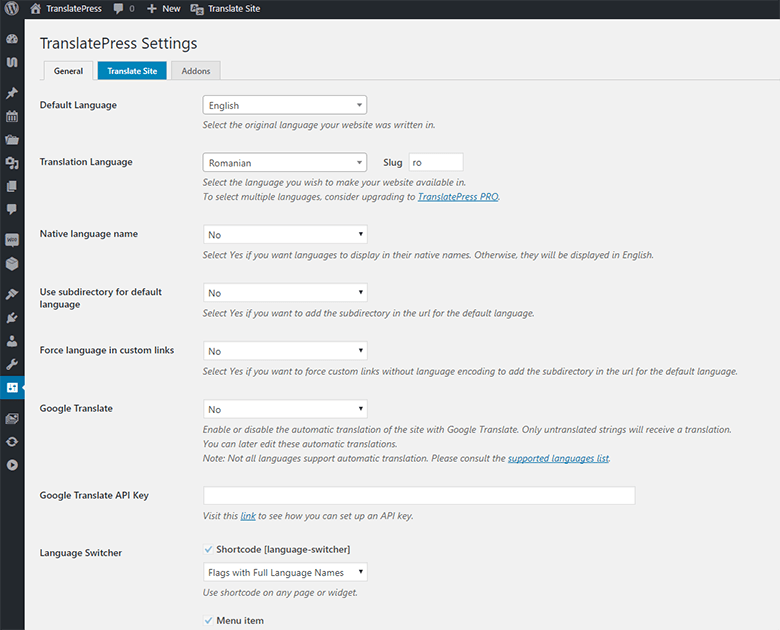Viewport: 780px width, 630px height.
Task: Click Translate Site in admin bar
Action: point(234,8)
